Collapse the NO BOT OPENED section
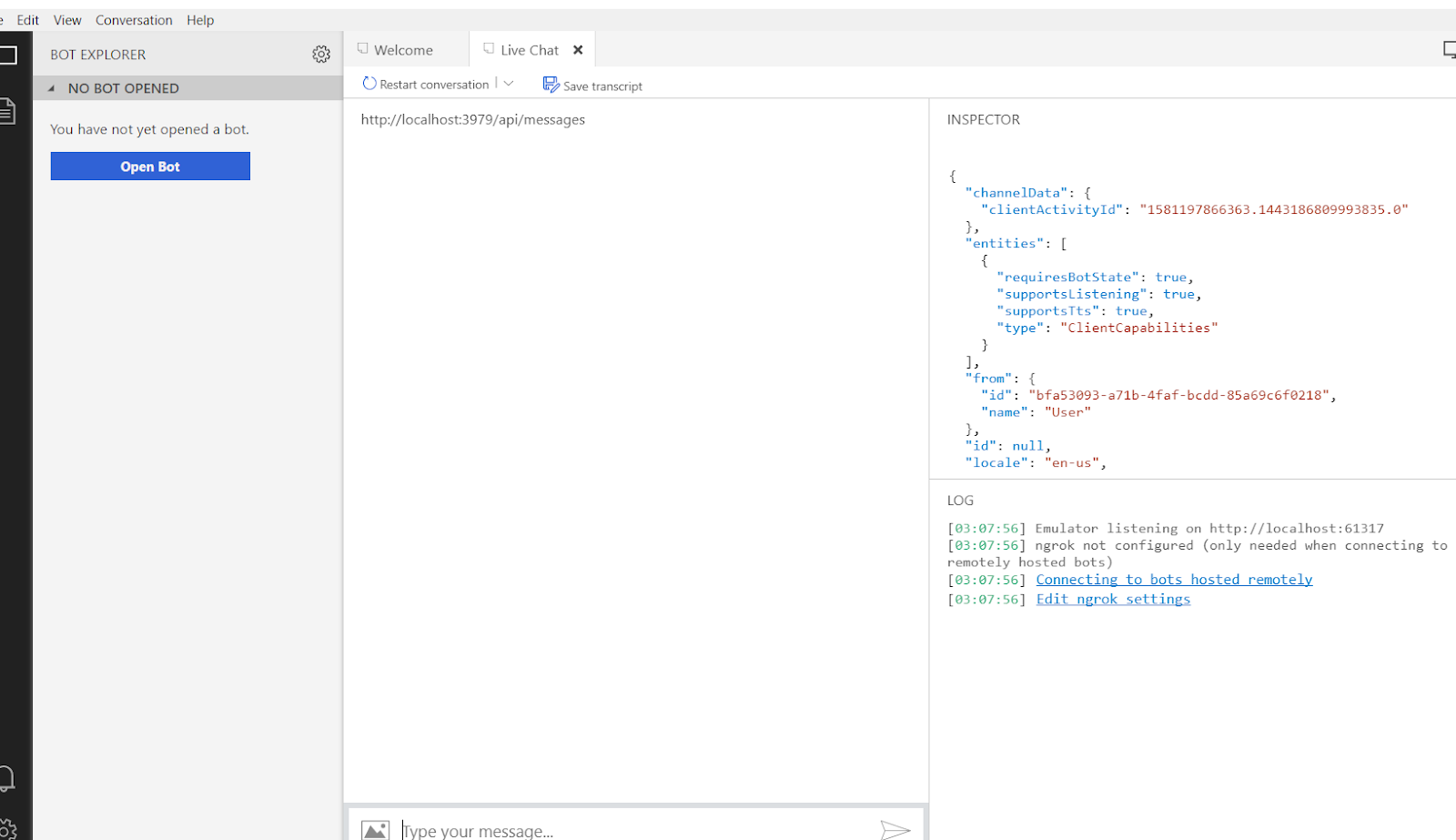 pos(51,88)
